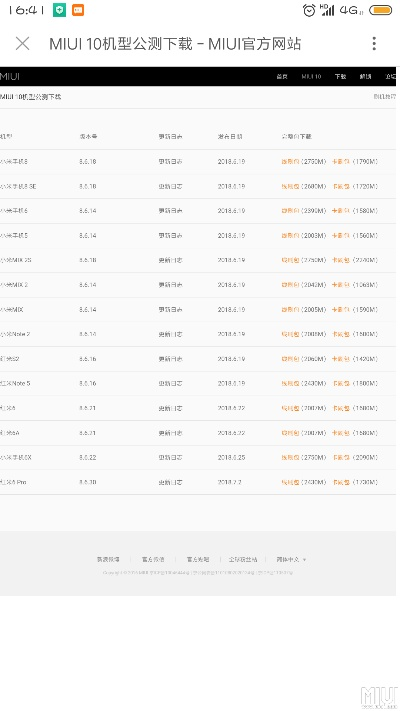Screen dimensions: 400x711
Task: Download 线刷包 for 红米6 version 8.6.21
Action: tap(290, 408)
